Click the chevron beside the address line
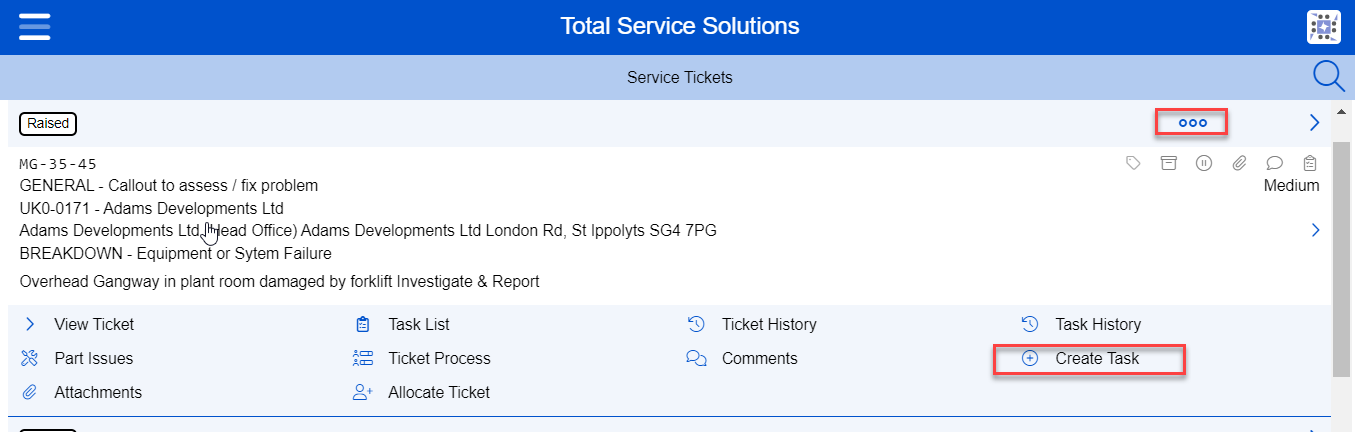This screenshot has height=432, width=1355. (1314, 231)
